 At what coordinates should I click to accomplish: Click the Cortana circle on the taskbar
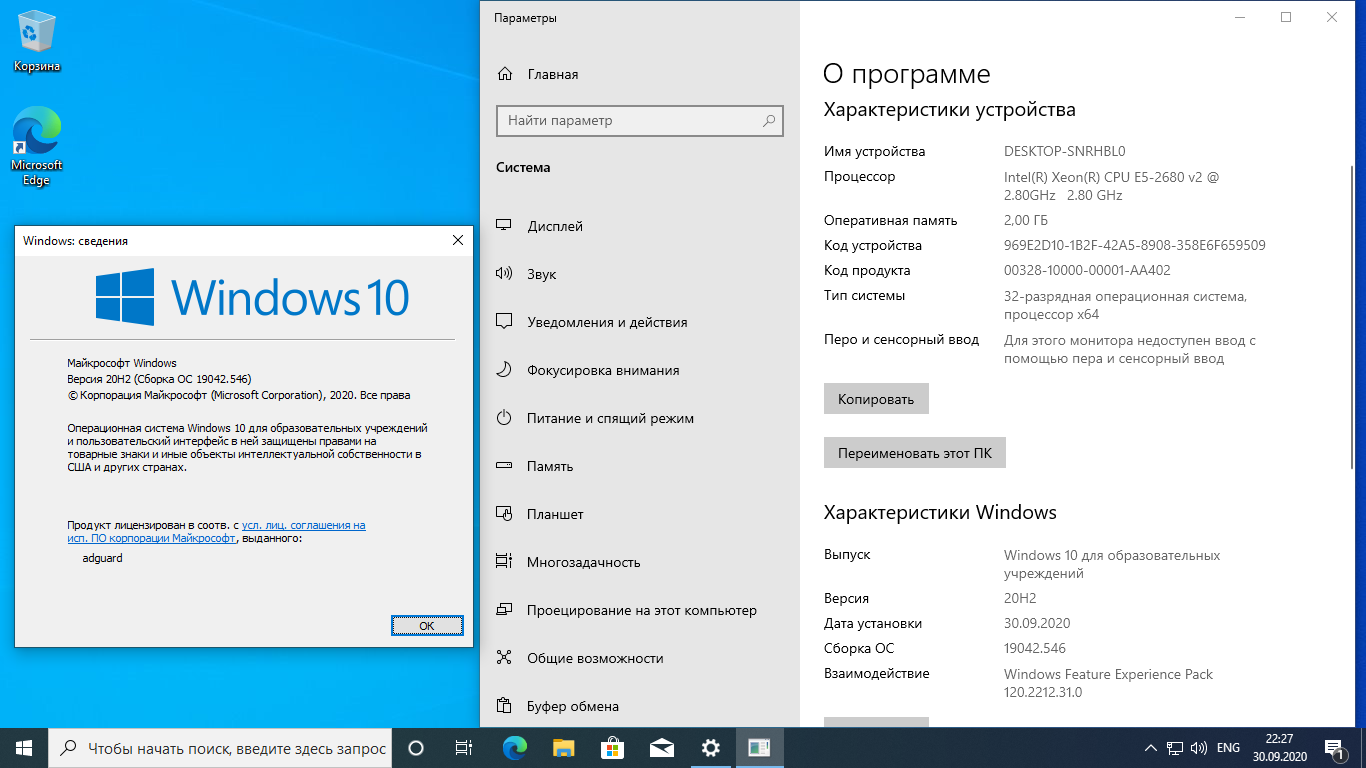(x=417, y=748)
